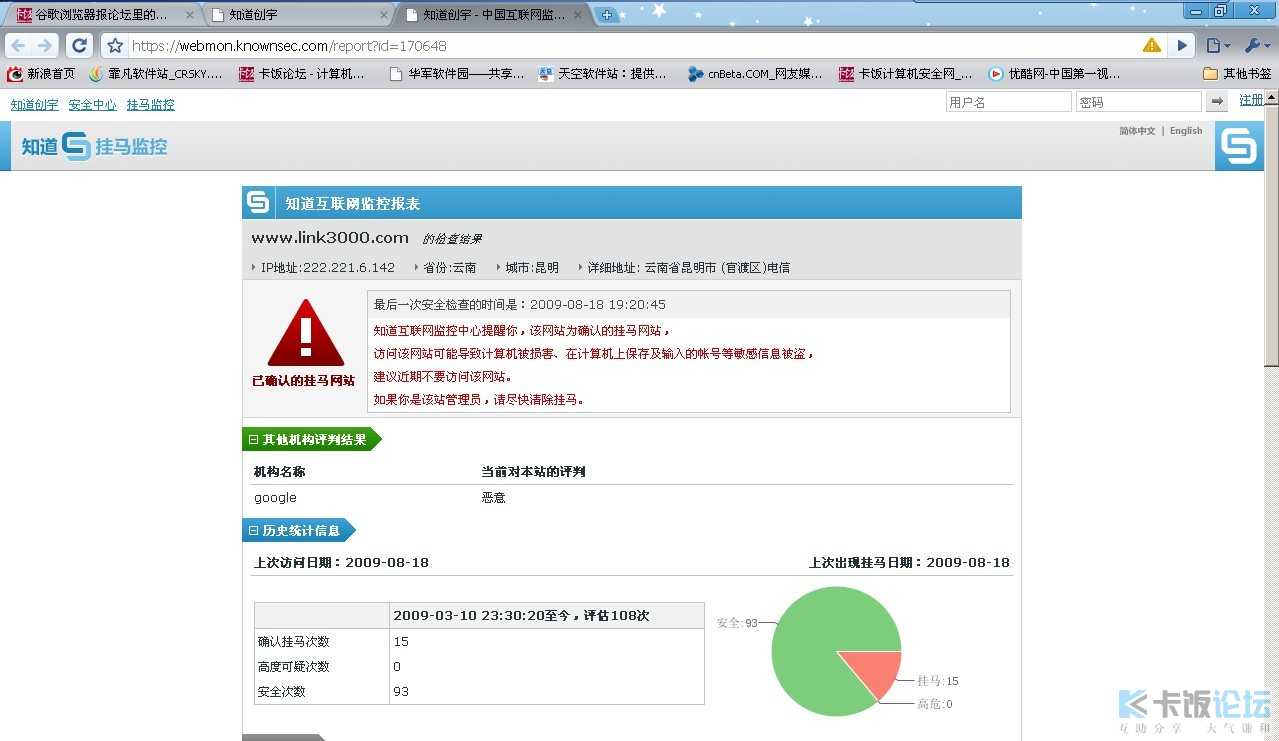This screenshot has width=1279, height=741.
Task: Click the 知道 挂马监控 header logo
Action: [94, 146]
